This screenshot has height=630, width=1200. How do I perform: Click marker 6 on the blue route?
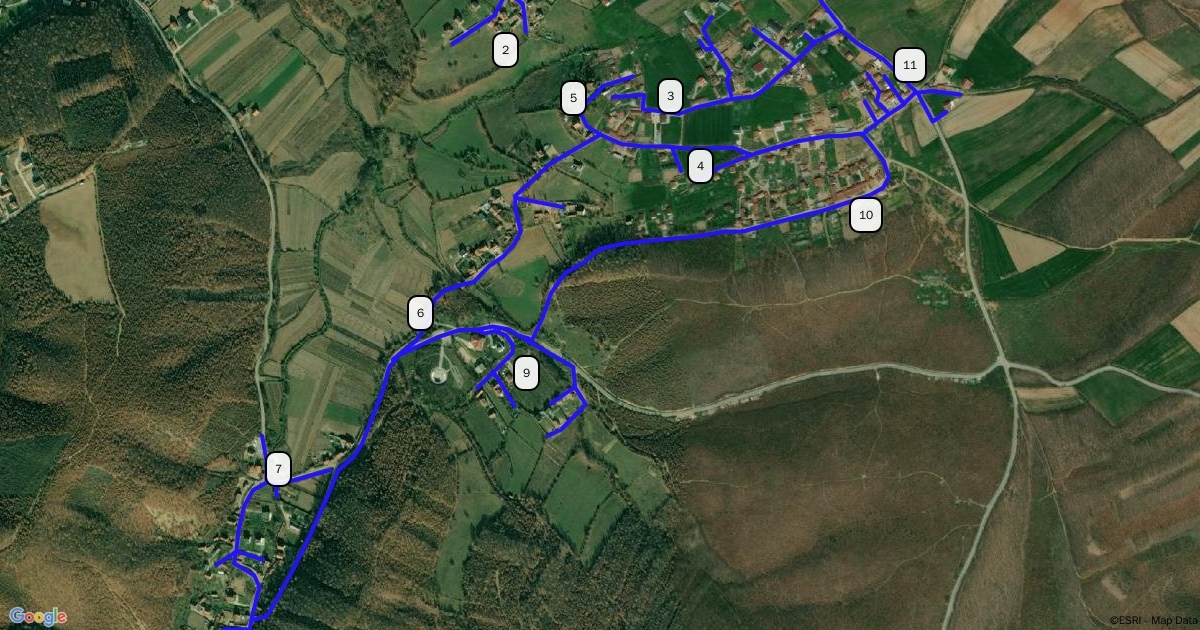pyautogui.click(x=420, y=313)
